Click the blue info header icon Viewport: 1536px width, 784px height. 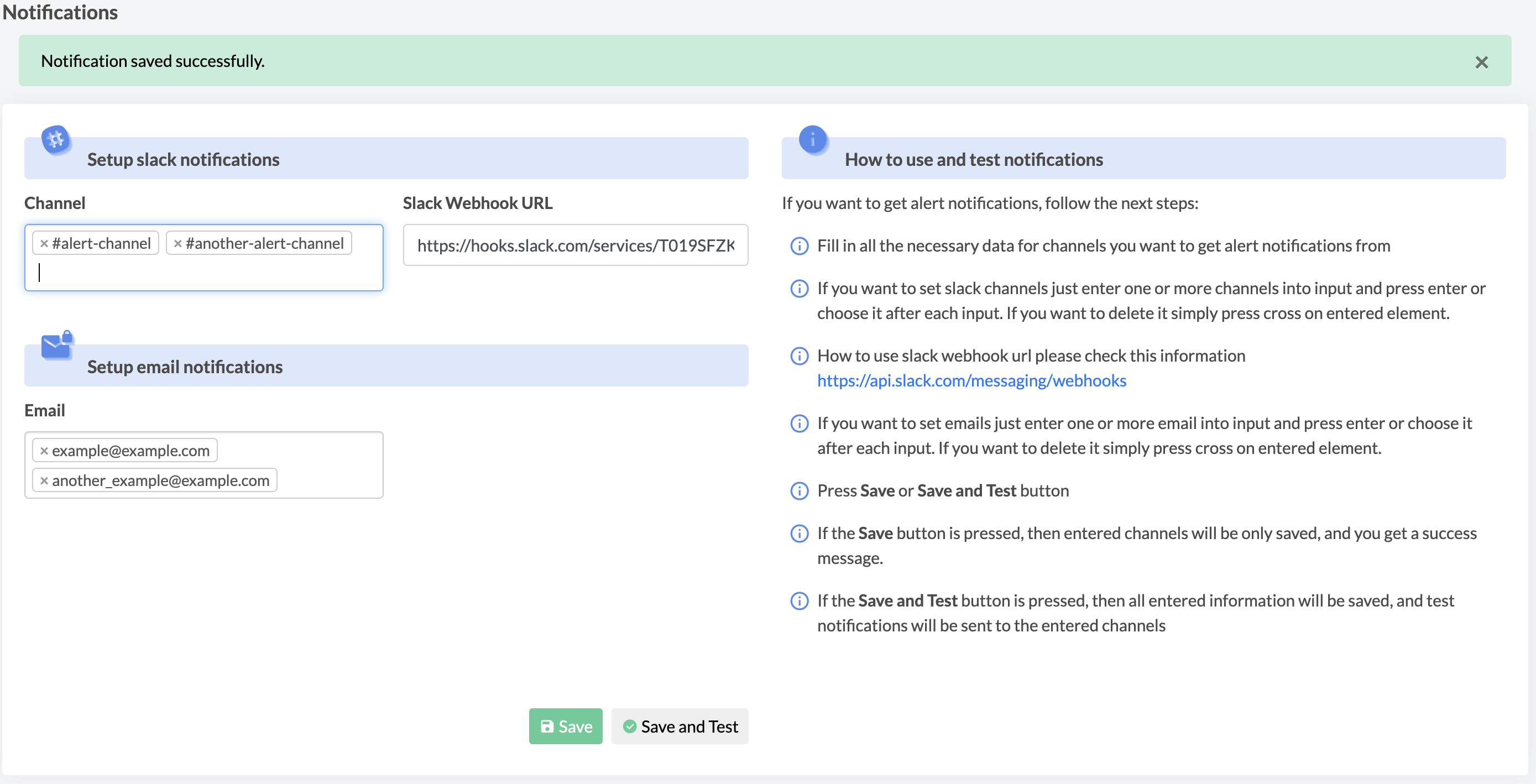click(813, 140)
